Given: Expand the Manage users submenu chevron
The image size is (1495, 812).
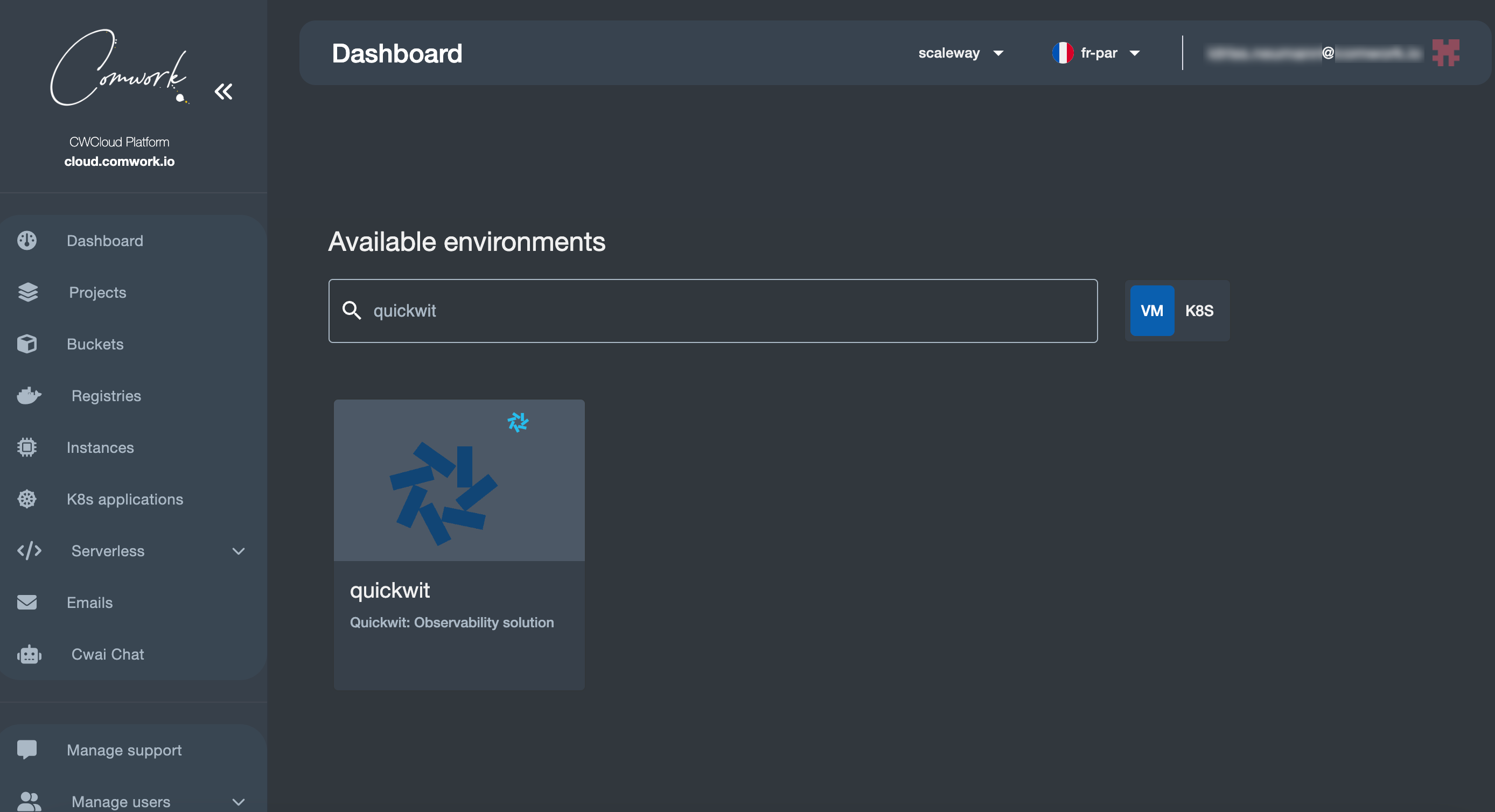Looking at the screenshot, I should (x=239, y=802).
